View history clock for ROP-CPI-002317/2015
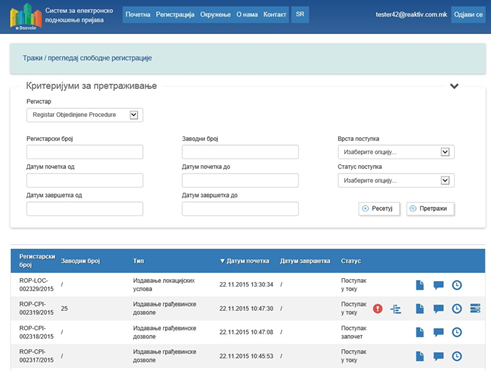 pyautogui.click(x=457, y=356)
